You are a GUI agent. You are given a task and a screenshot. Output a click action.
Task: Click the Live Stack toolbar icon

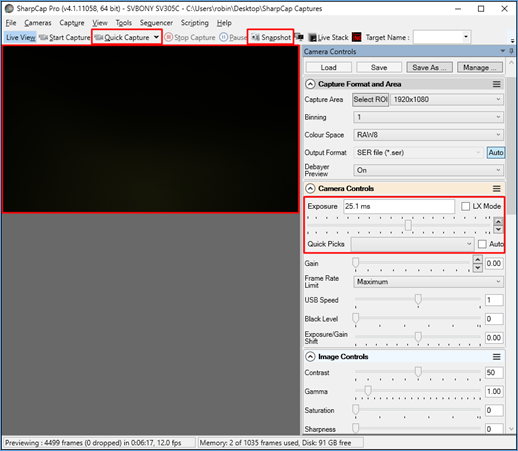tap(312, 37)
